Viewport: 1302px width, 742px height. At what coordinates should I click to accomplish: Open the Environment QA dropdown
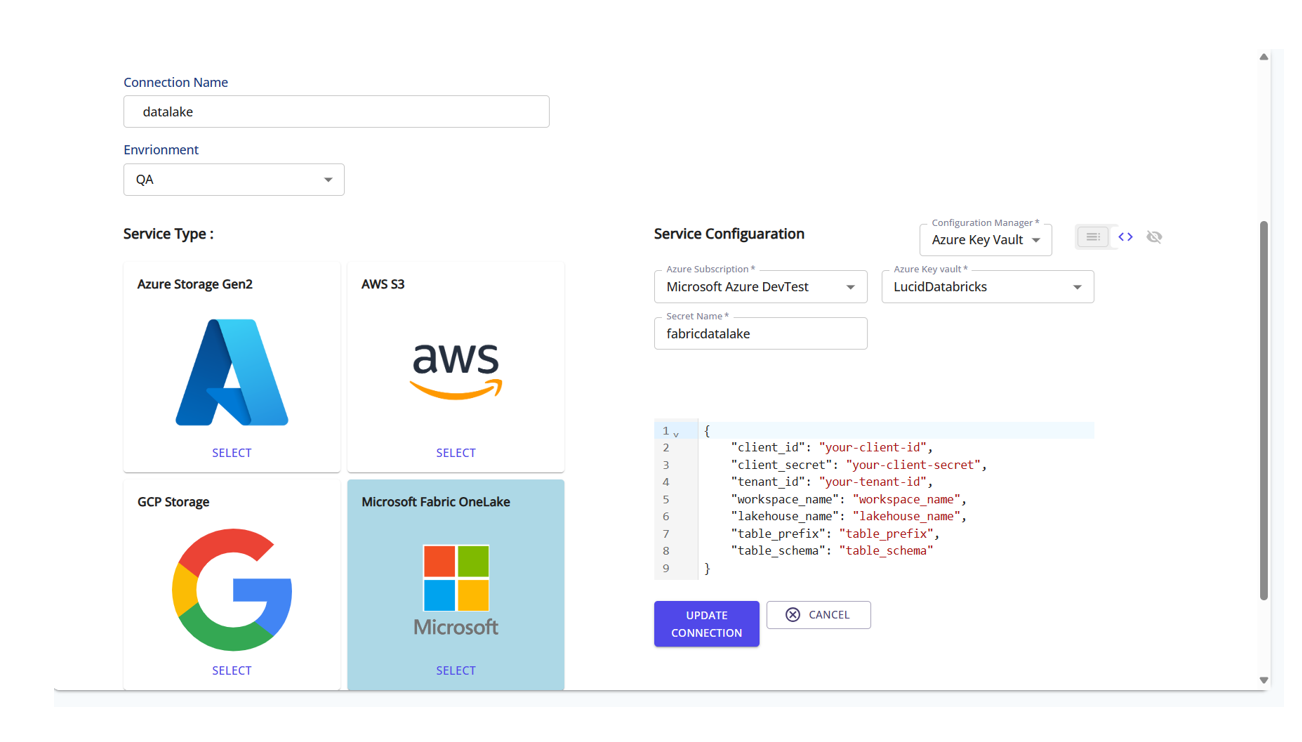[234, 180]
